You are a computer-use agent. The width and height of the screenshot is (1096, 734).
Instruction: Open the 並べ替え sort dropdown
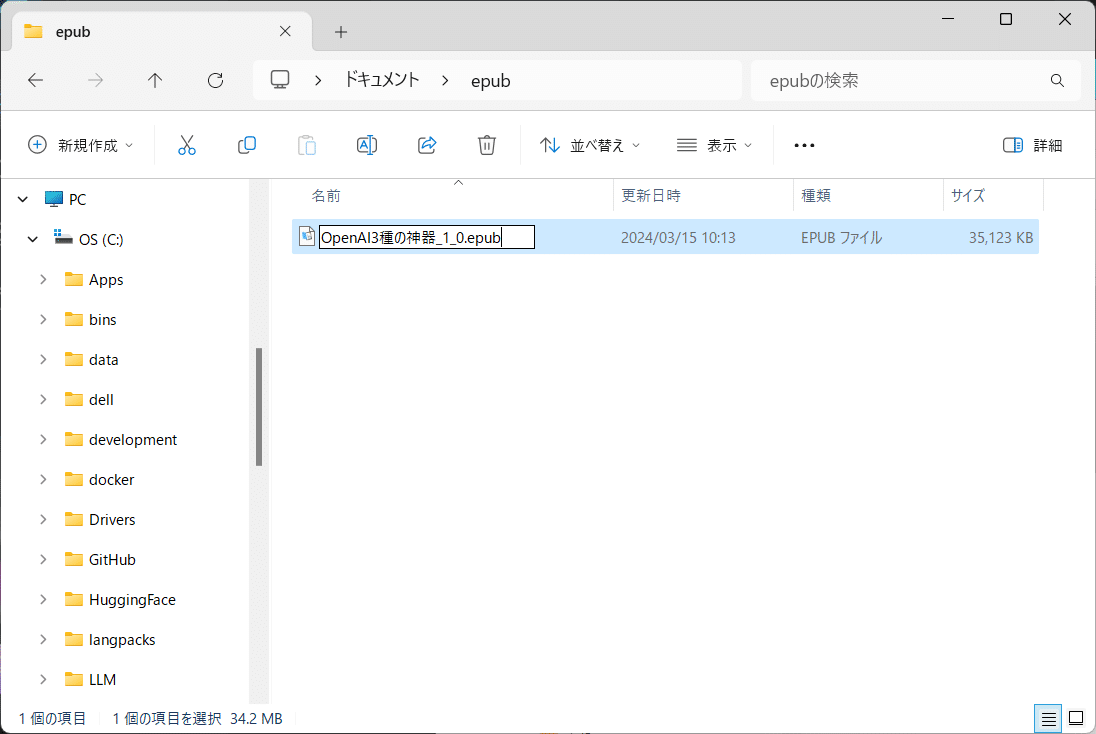(590, 145)
